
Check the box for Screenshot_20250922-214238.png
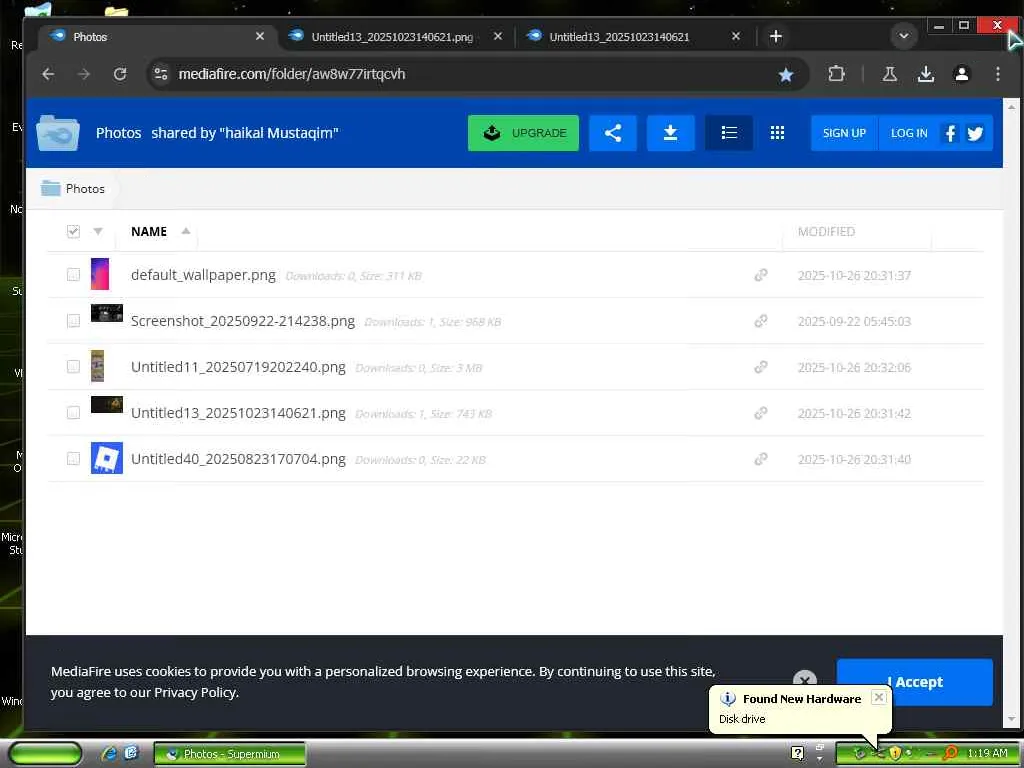click(x=73, y=321)
